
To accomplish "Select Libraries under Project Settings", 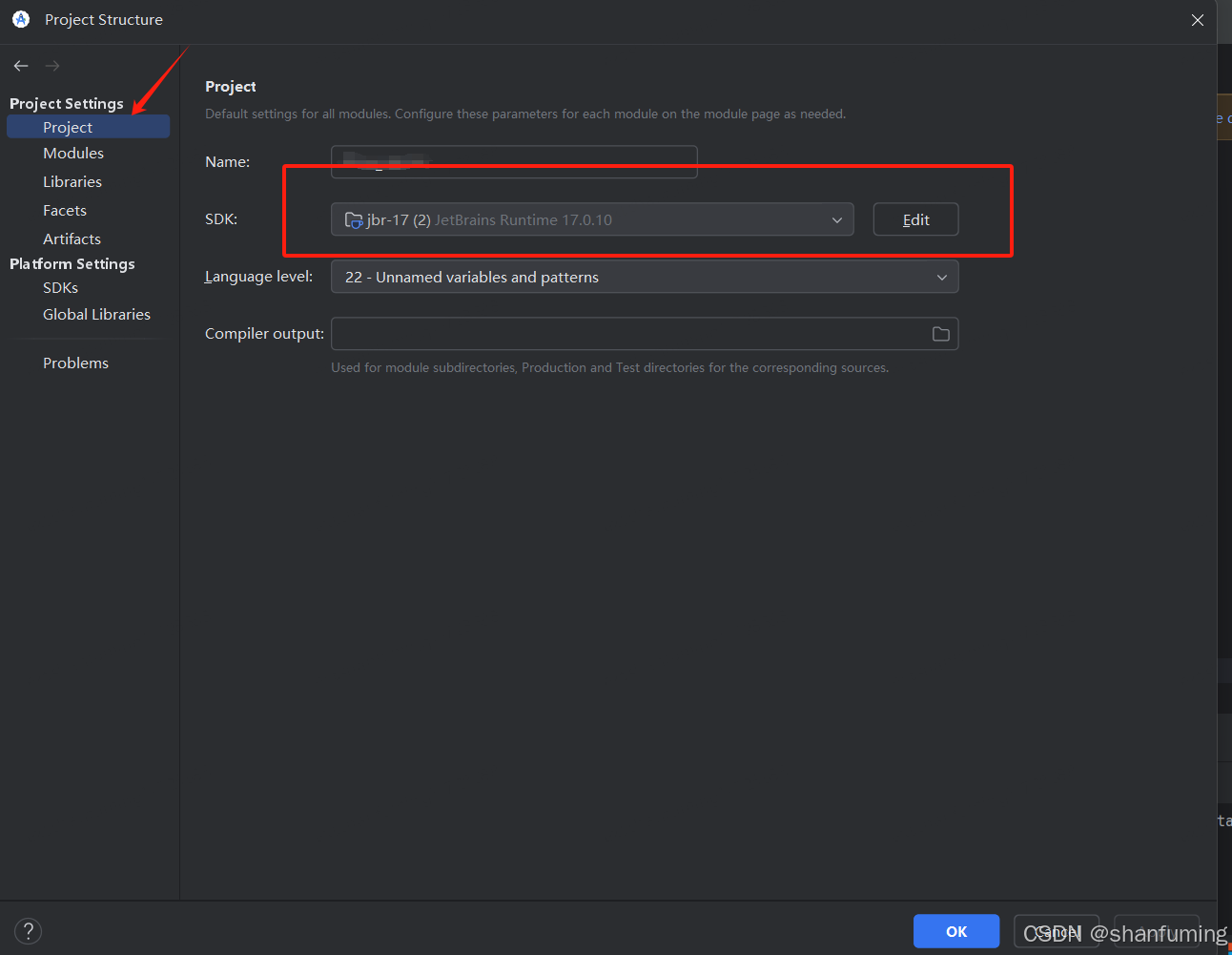I will 72,181.
